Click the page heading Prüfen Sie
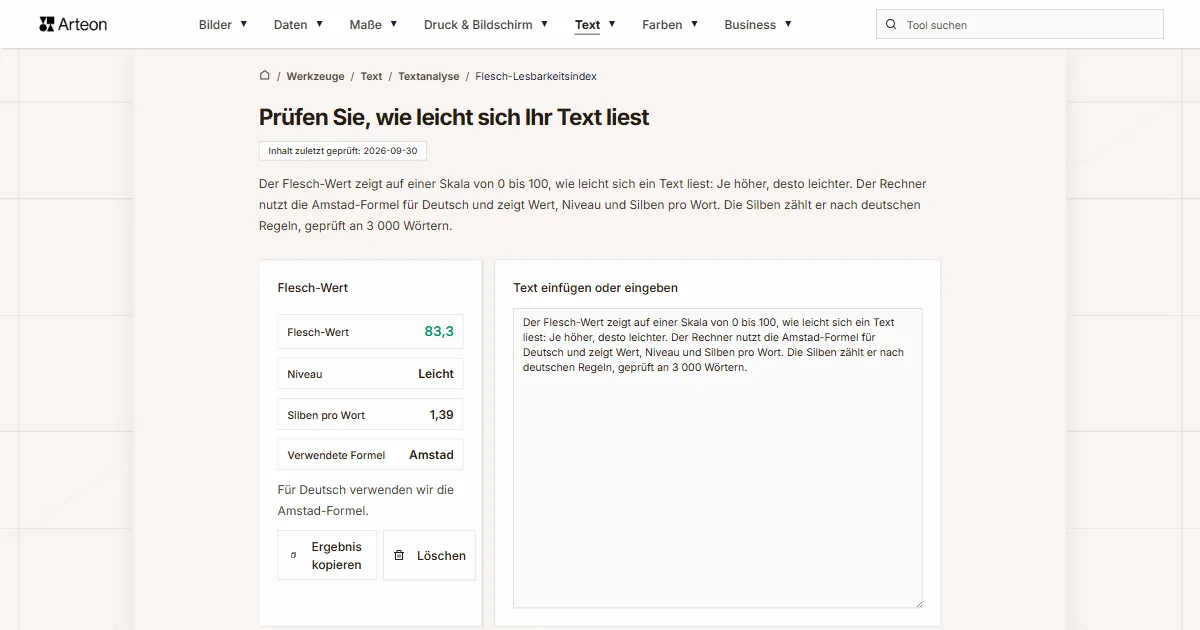1200x630 pixels. (454, 117)
